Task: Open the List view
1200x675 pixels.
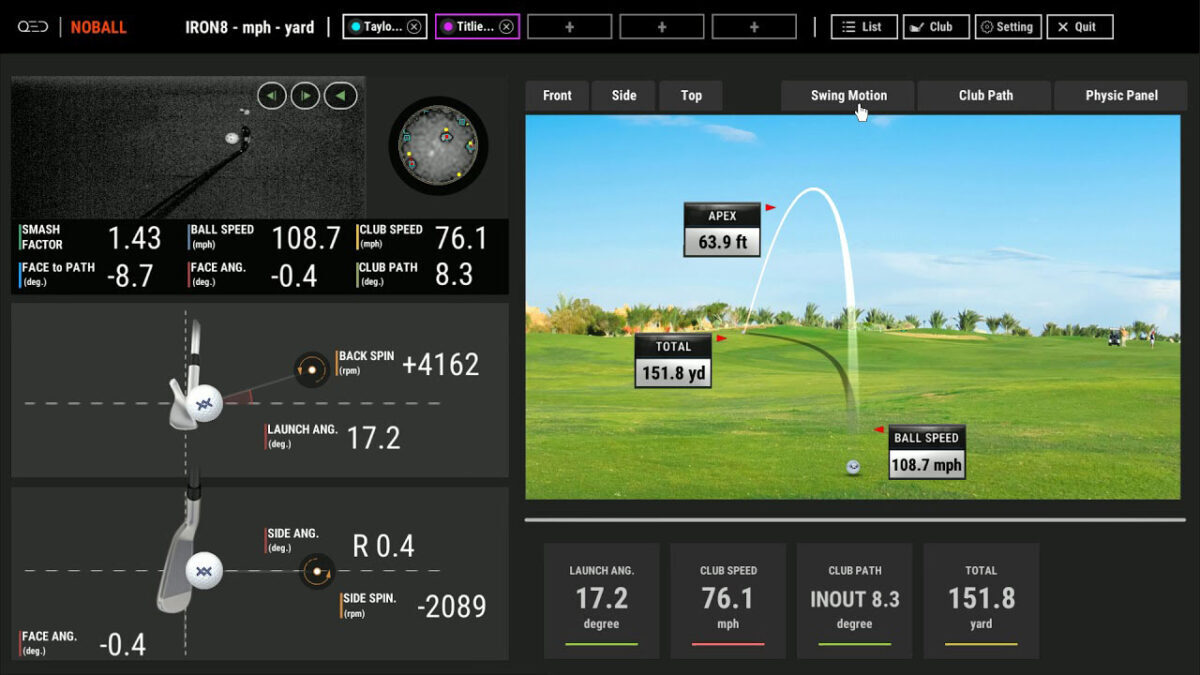Action: point(863,27)
